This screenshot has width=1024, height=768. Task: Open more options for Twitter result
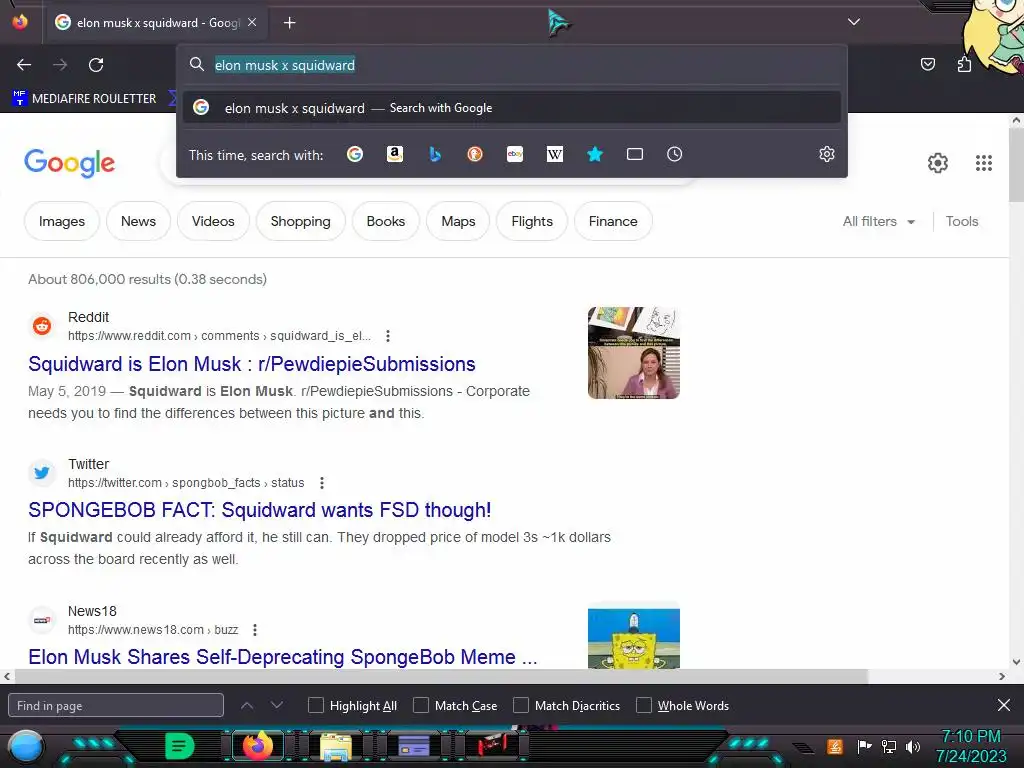[321, 483]
